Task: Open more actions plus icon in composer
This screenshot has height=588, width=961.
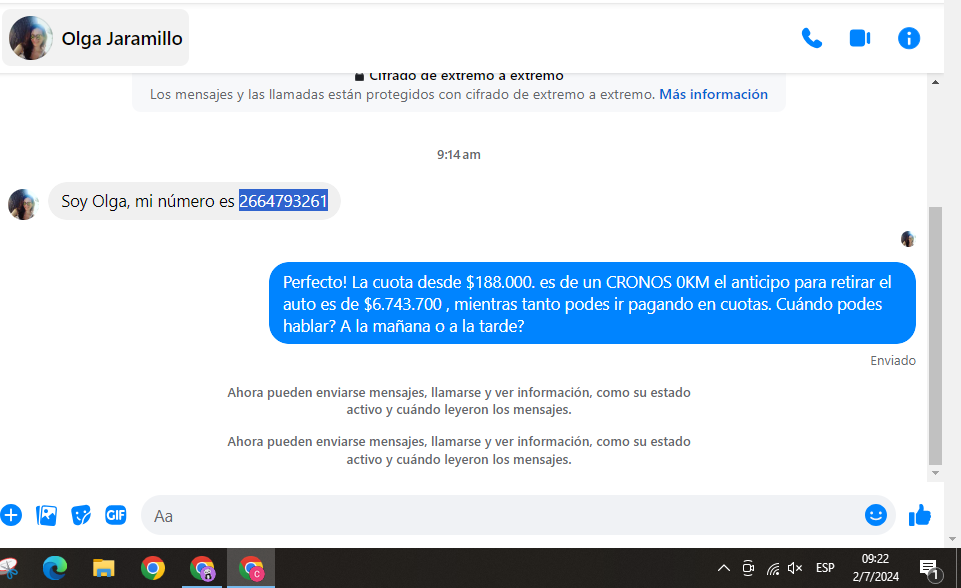Action: (11, 515)
